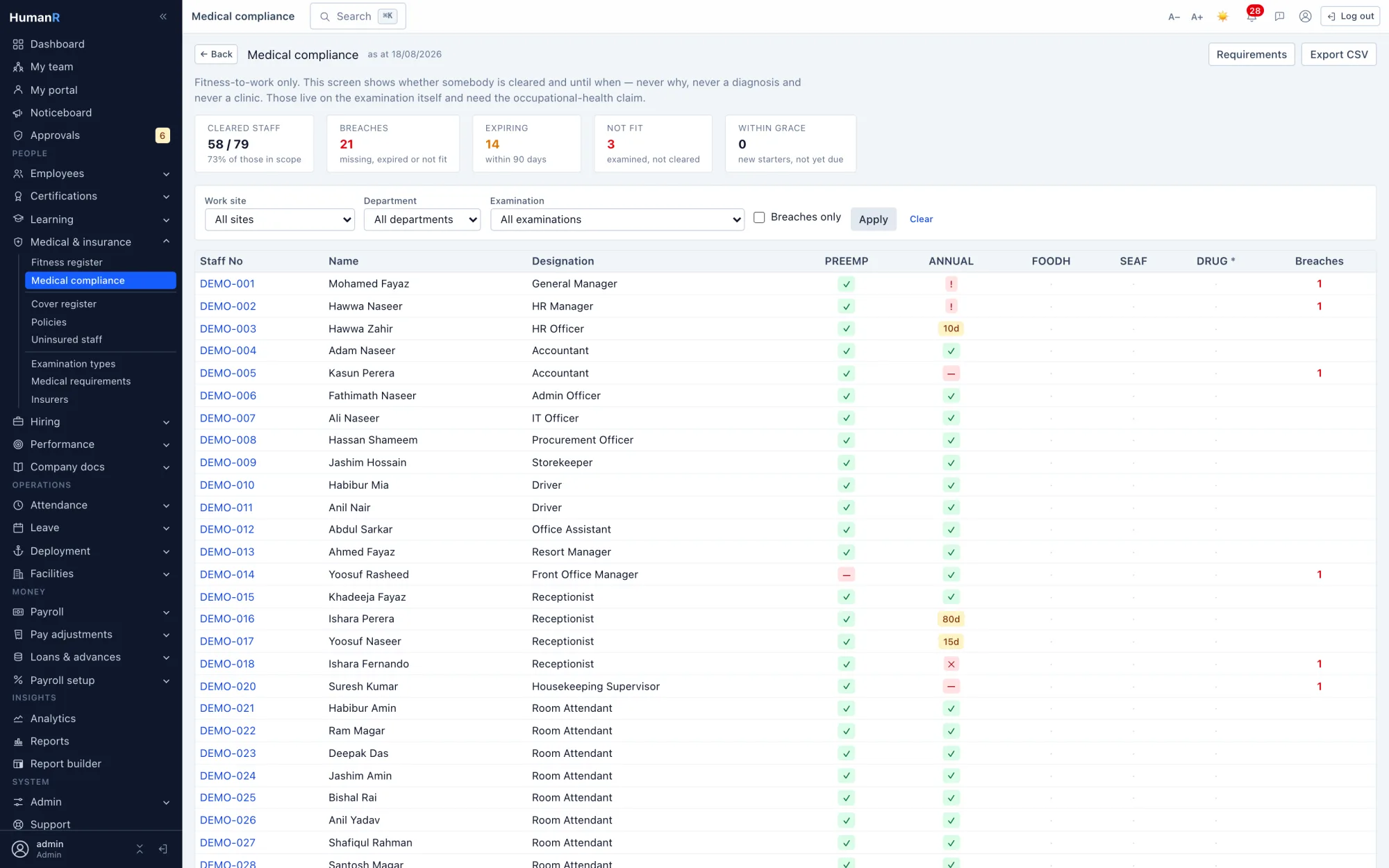Collapse the sidebar with the double-chevron icon
Screen dimensions: 1389x868
(163, 17)
